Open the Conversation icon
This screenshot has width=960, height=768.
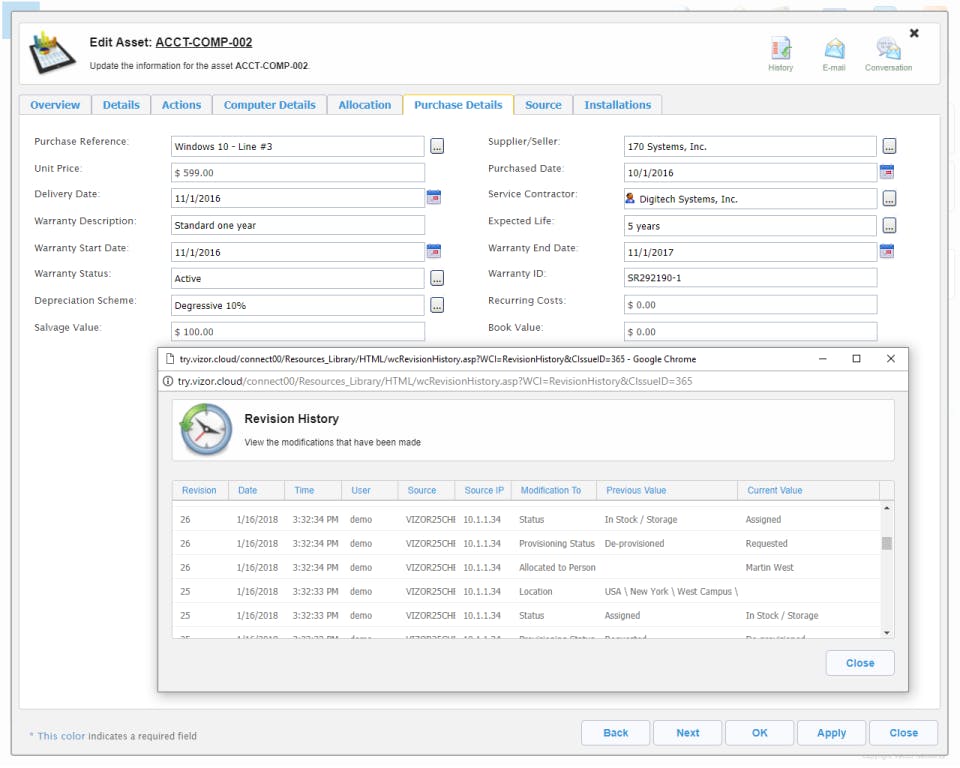[888, 48]
